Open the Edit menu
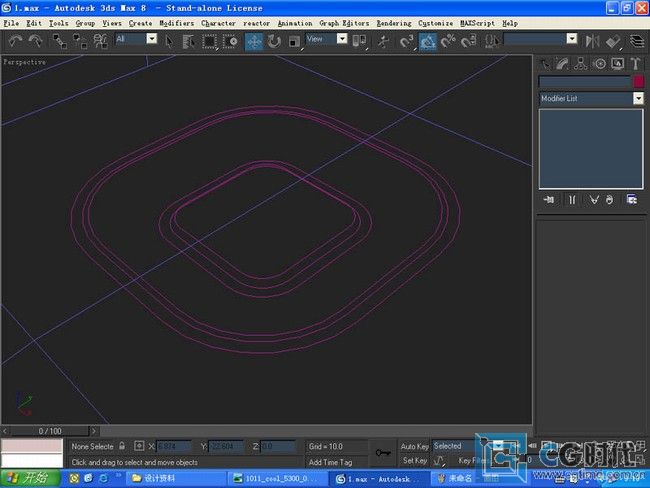 pyautogui.click(x=34, y=23)
